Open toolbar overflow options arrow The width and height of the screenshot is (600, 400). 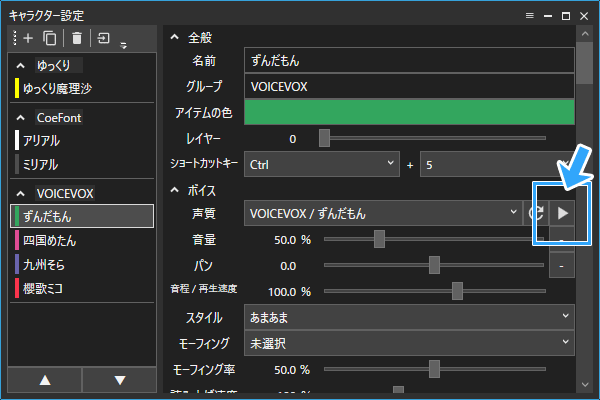pos(123,46)
